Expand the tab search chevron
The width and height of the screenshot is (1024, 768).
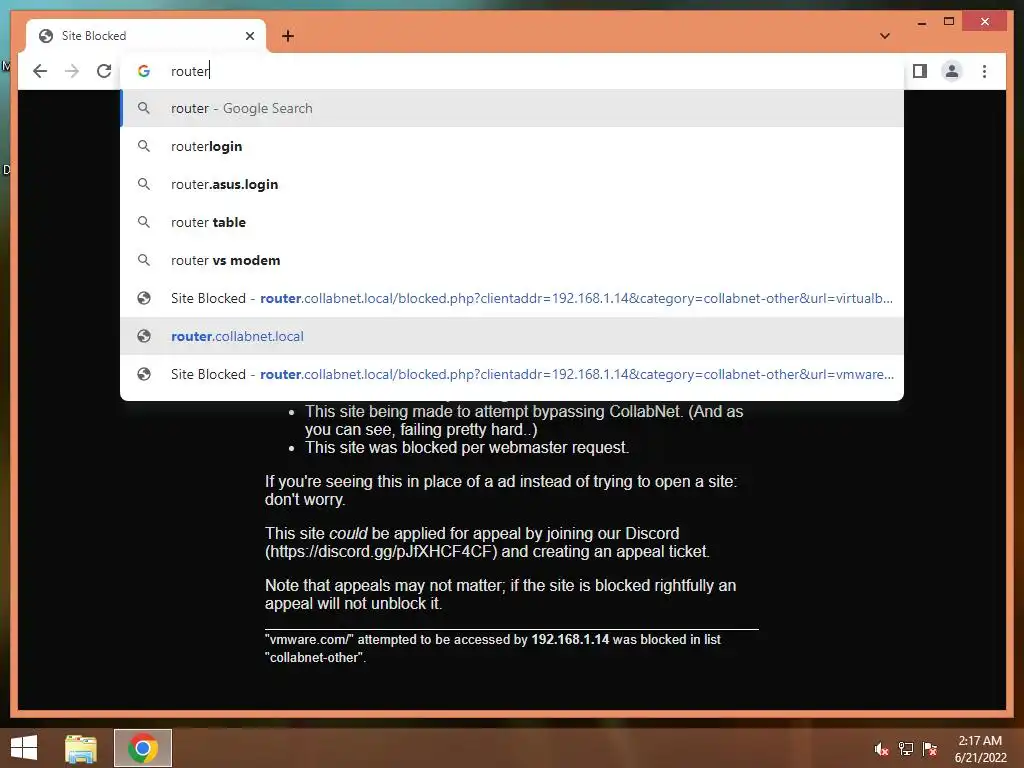click(x=885, y=36)
